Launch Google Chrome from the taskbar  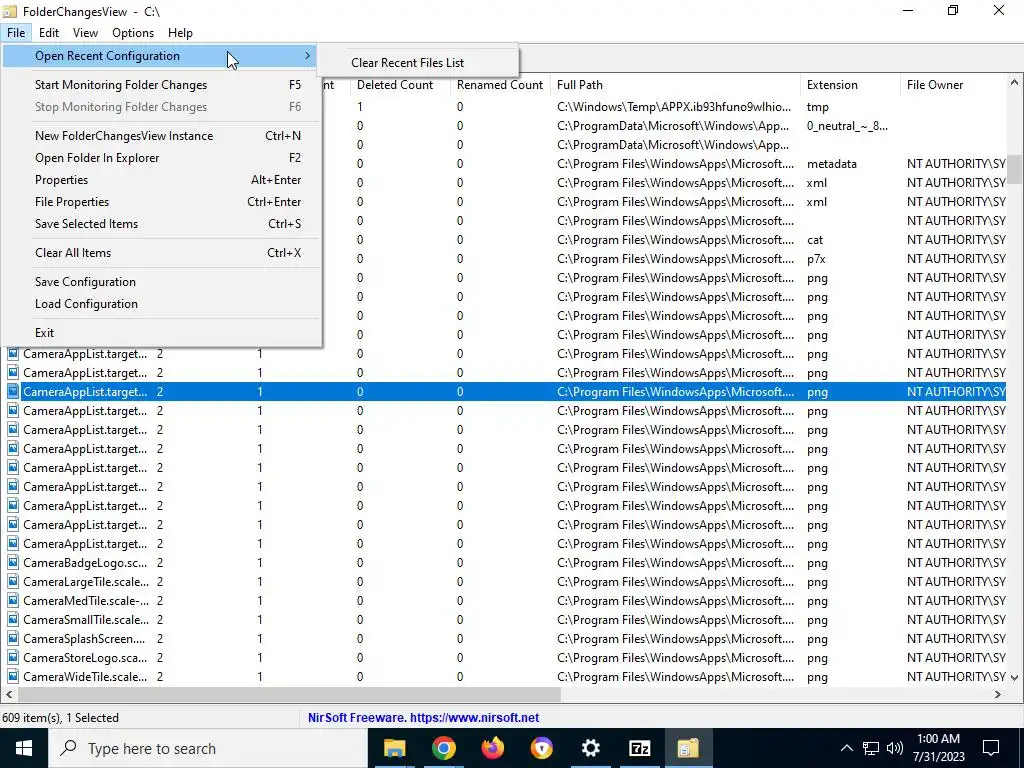(x=443, y=748)
